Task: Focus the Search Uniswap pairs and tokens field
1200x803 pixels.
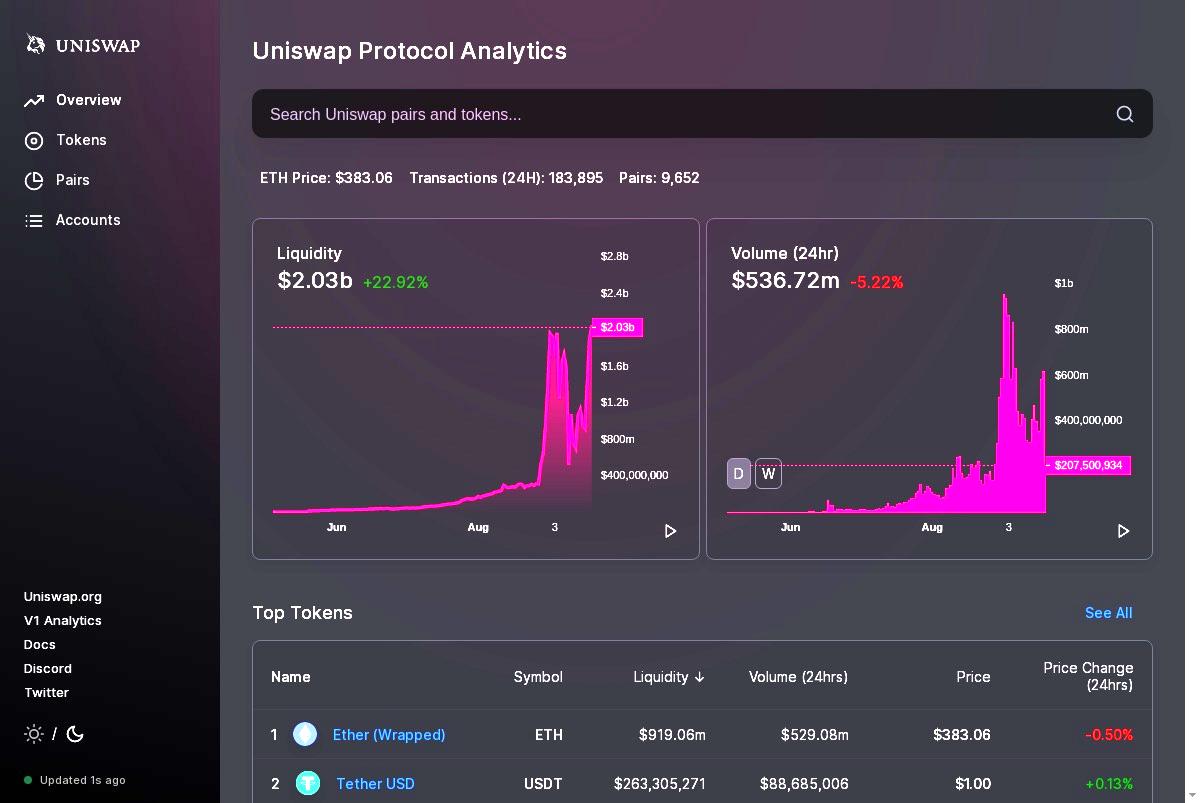Action: pyautogui.click(x=702, y=114)
